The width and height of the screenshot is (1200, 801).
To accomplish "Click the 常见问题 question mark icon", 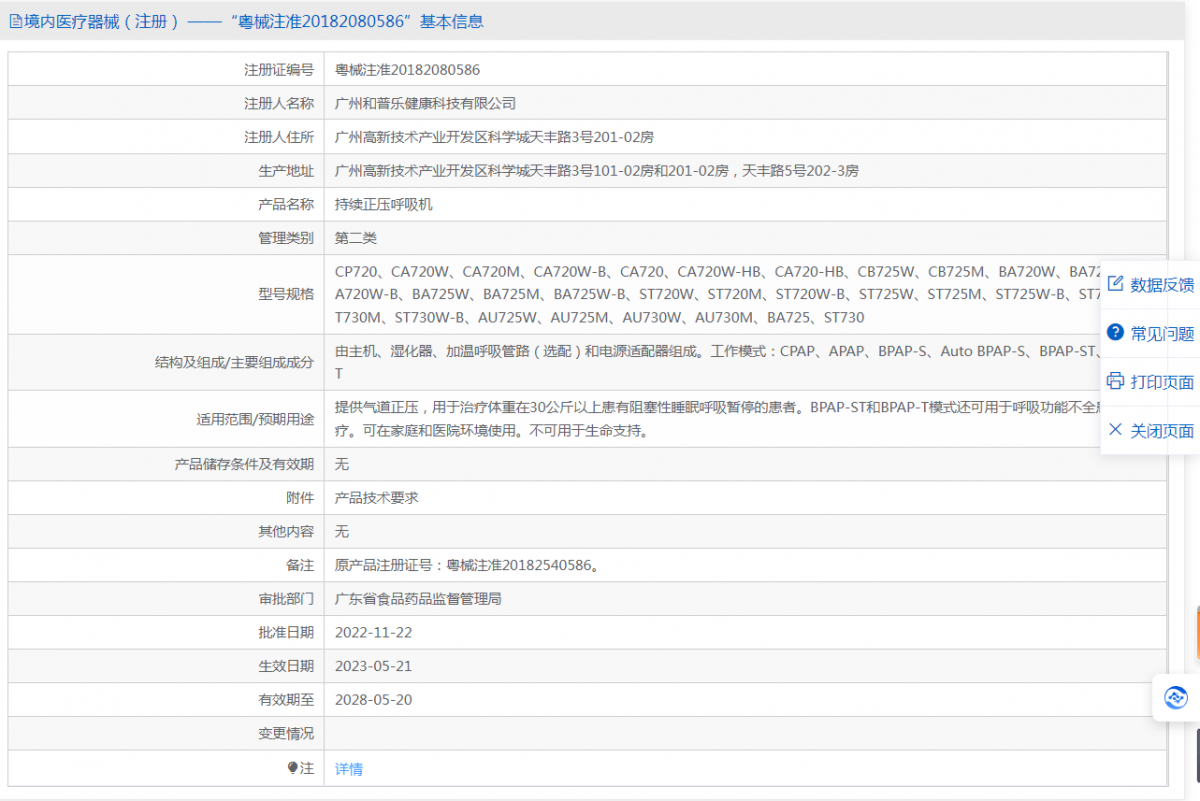I will [x=1115, y=333].
